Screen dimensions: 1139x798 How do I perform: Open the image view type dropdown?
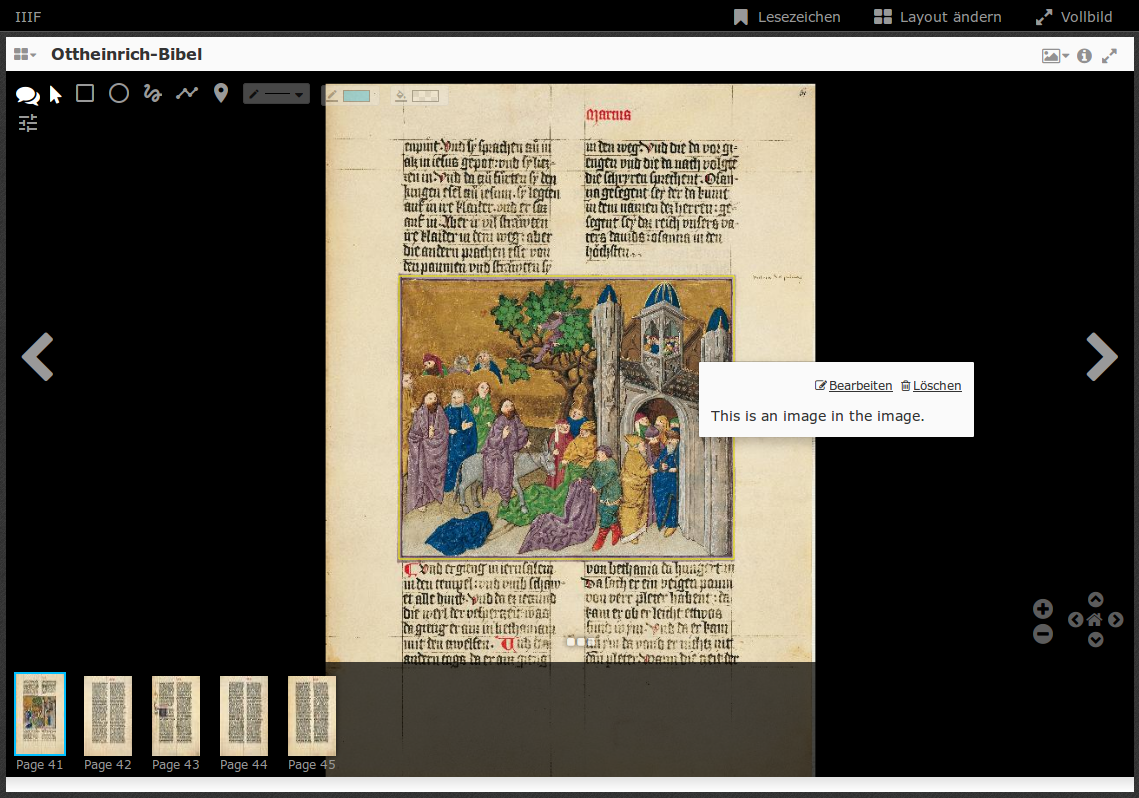pos(1055,56)
